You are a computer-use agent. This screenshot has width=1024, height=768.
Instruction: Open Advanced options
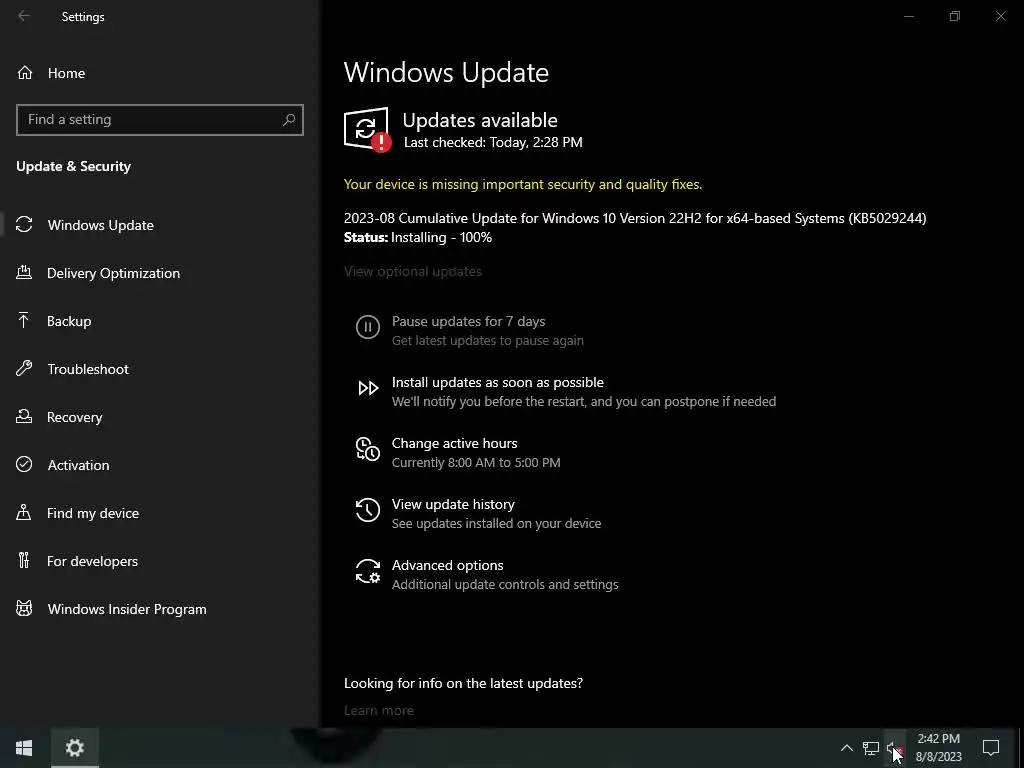(x=447, y=566)
